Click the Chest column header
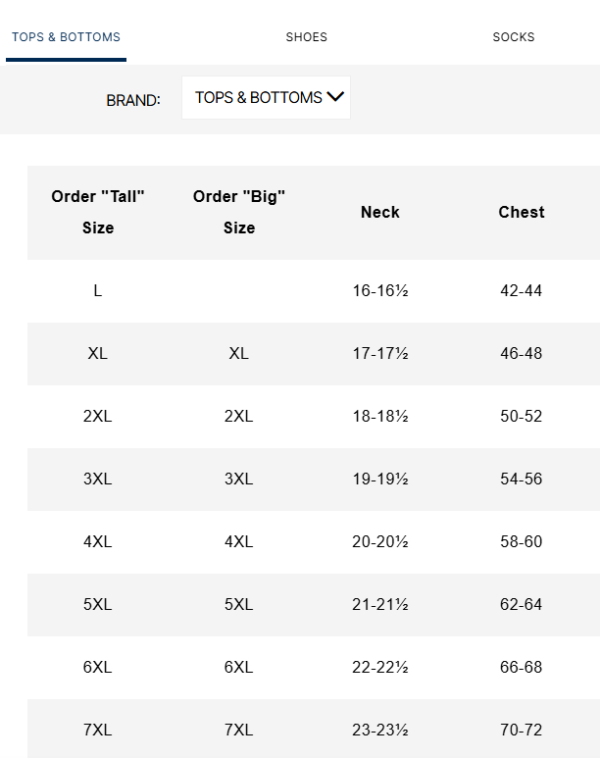Image resolution: width=600 pixels, height=758 pixels. pyautogui.click(x=521, y=212)
